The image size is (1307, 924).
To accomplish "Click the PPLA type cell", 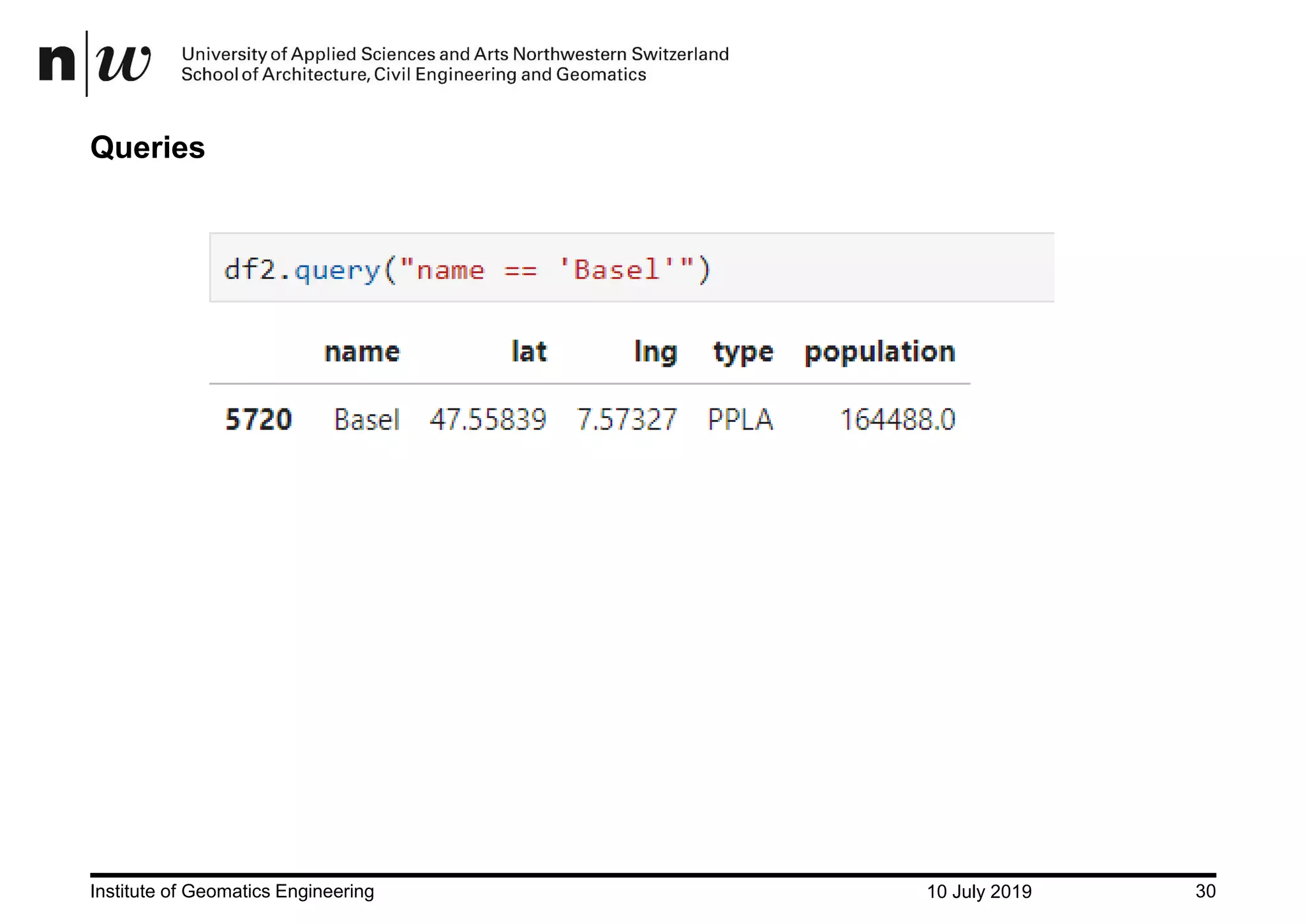I will 740,420.
